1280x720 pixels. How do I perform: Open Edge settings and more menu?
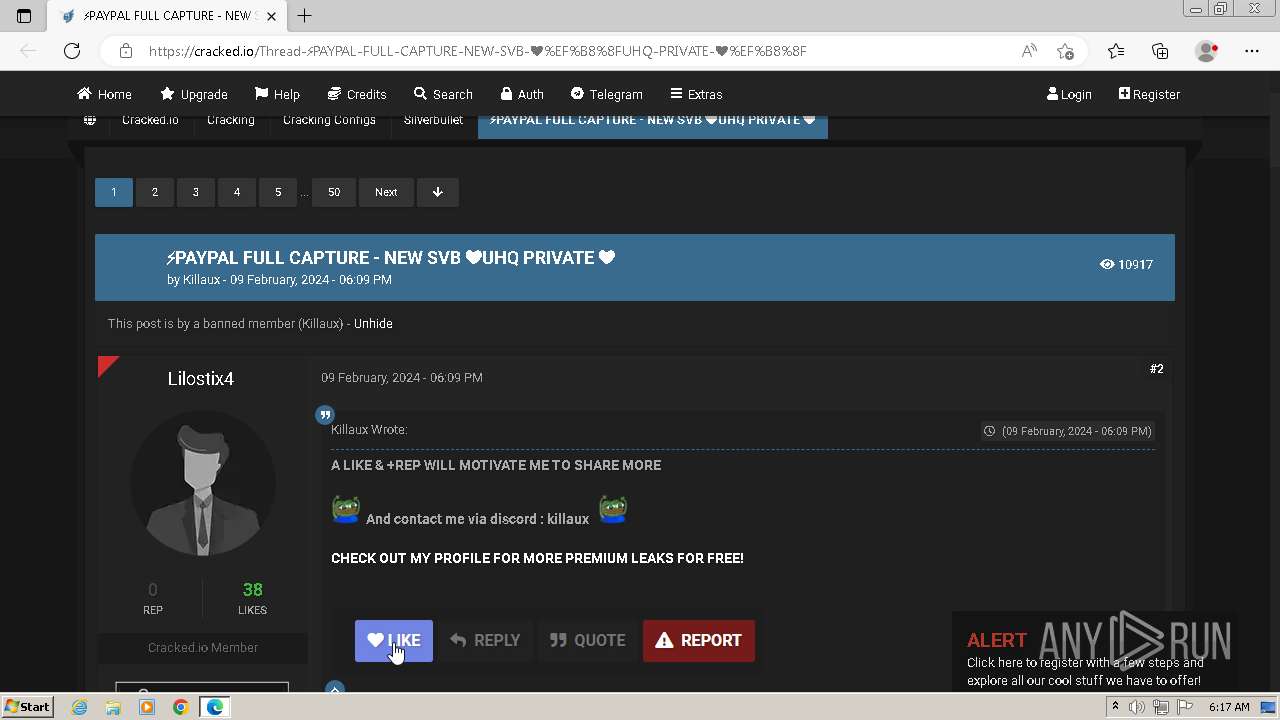point(1252,51)
